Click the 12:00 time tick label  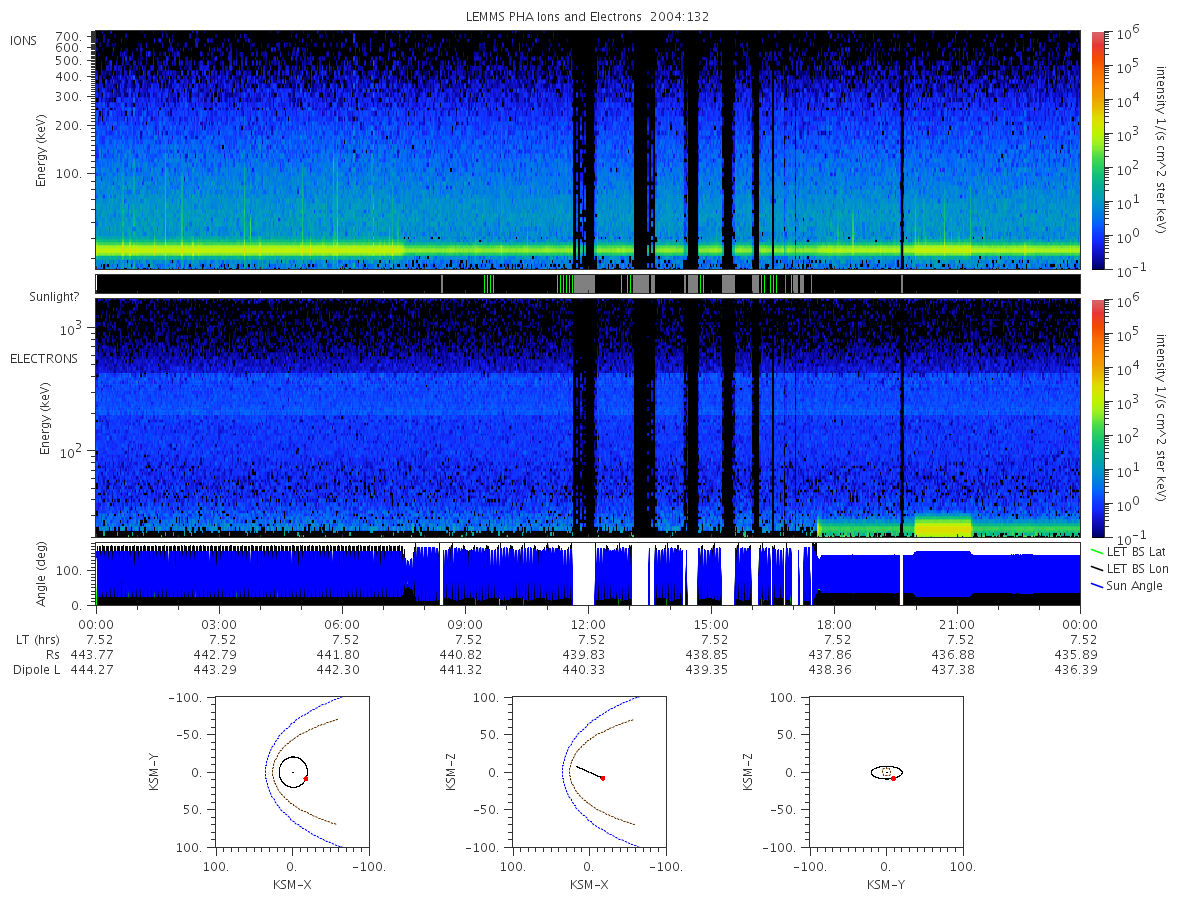pos(589,624)
